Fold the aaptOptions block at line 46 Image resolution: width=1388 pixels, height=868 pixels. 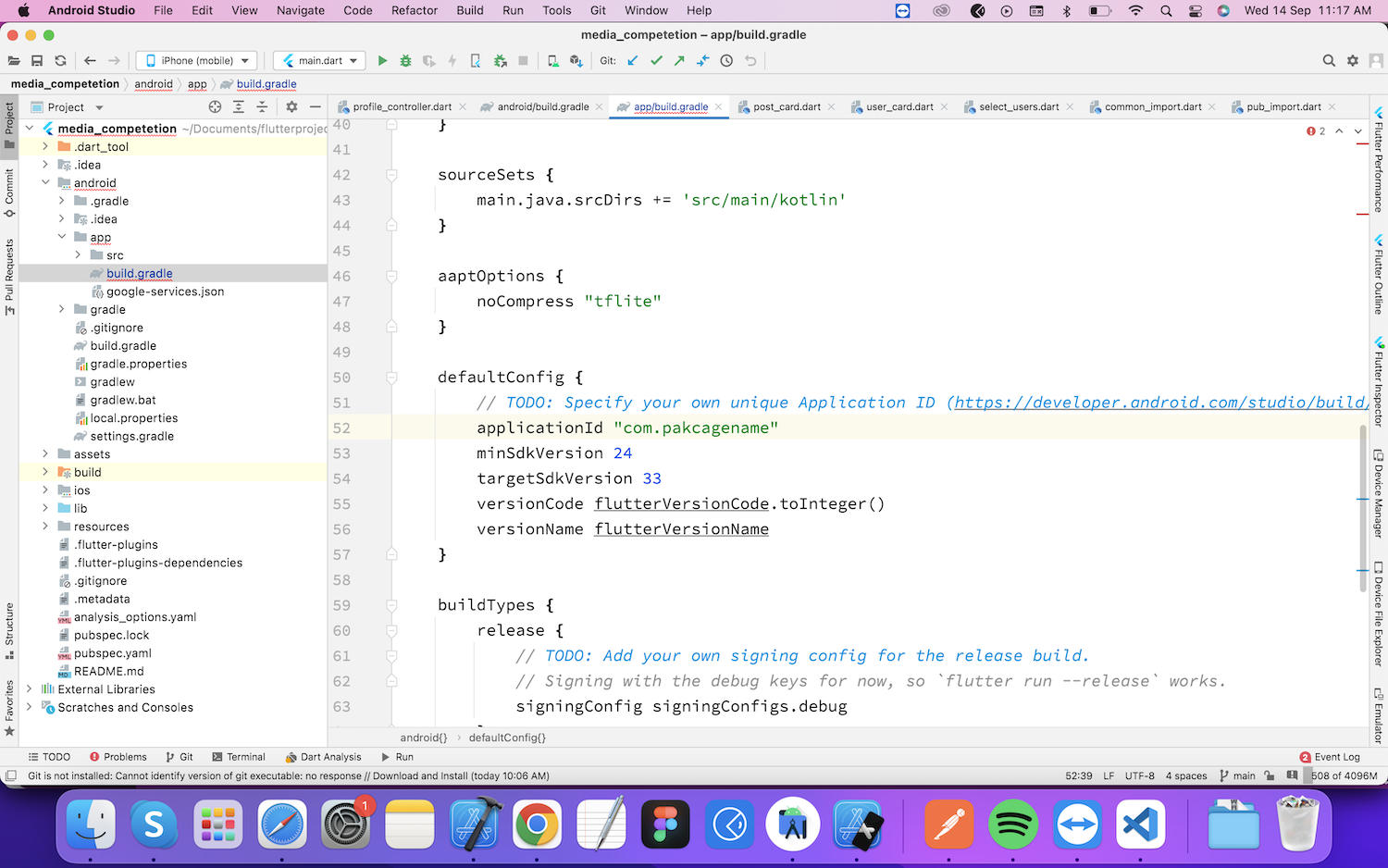(391, 276)
